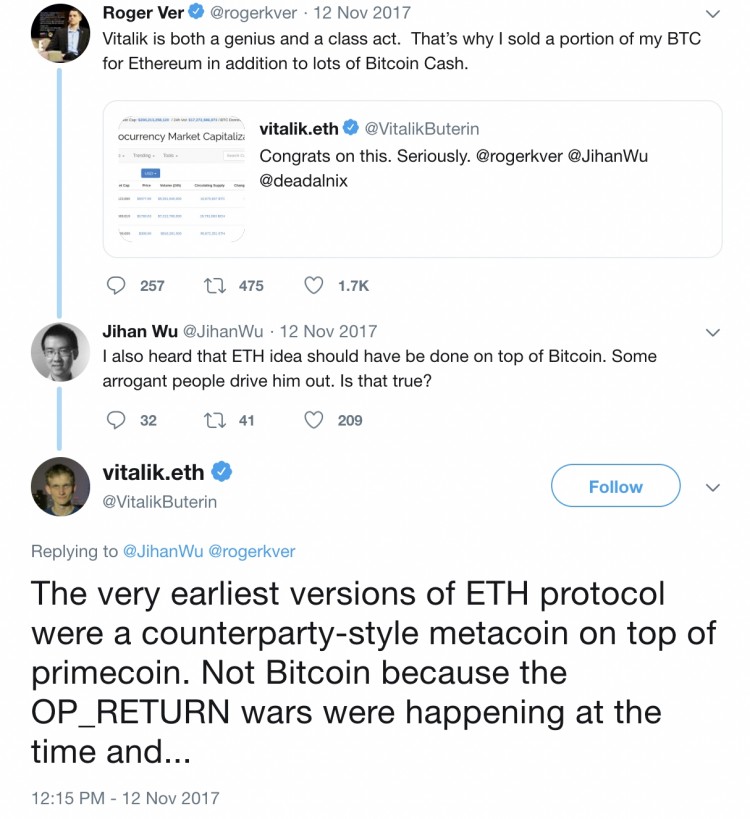Open the dropdown arrow on Jihan Wu's tweet

pos(713,332)
